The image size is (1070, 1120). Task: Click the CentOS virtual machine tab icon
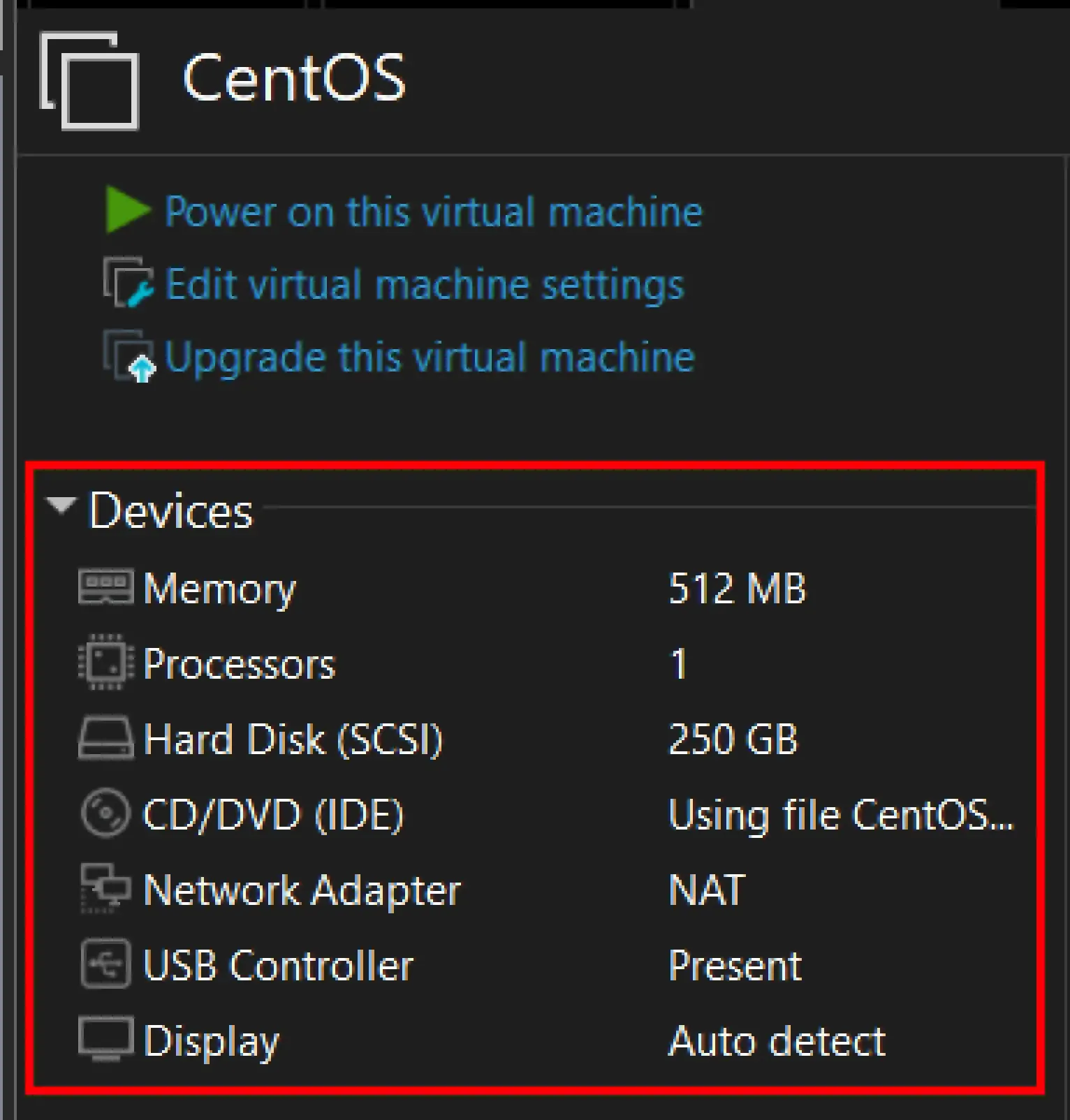point(89,80)
